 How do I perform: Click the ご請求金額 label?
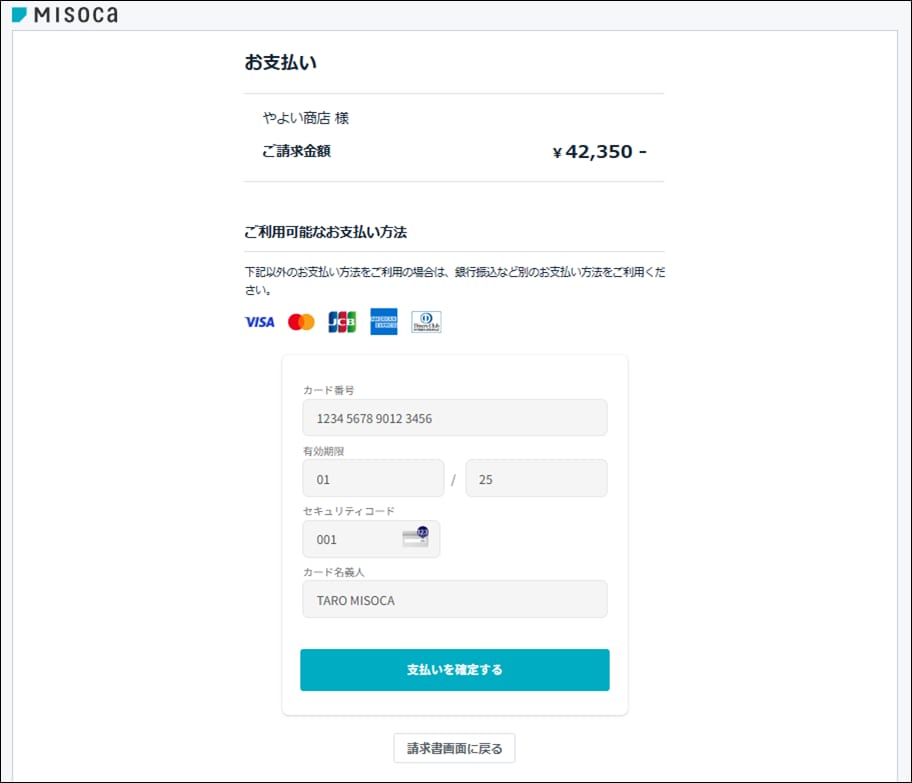pos(296,152)
